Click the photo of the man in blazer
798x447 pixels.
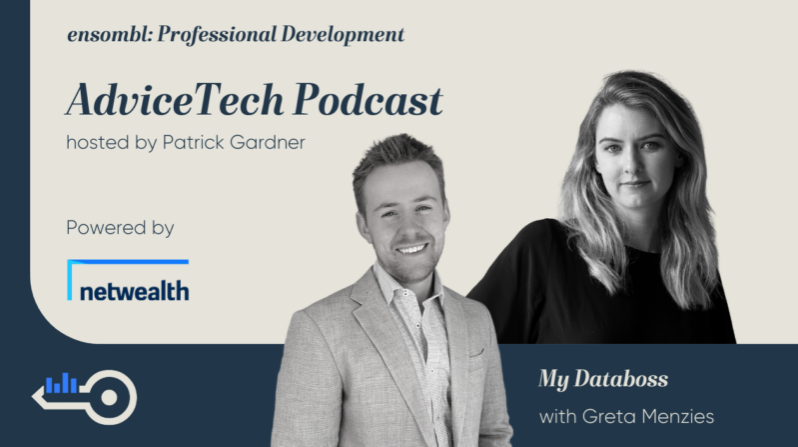click(x=391, y=291)
